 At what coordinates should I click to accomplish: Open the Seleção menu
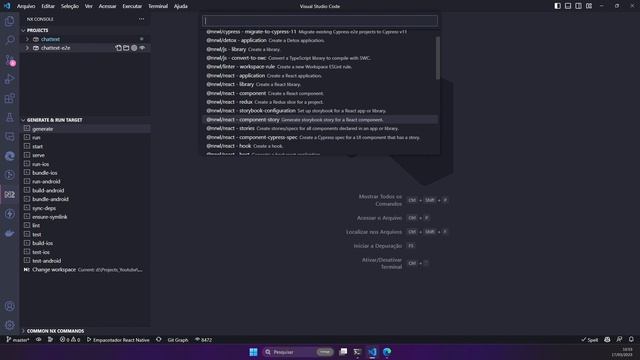click(x=70, y=6)
